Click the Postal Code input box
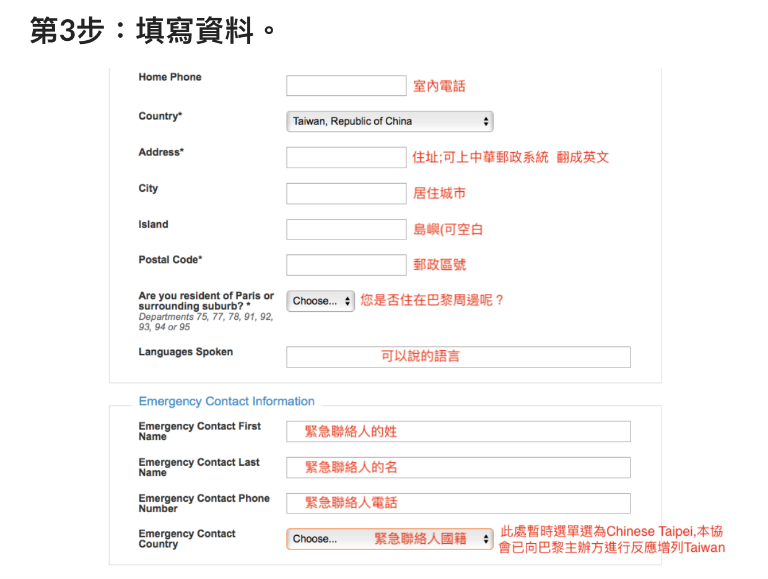Viewport: 768px width, 579px height. [x=346, y=265]
